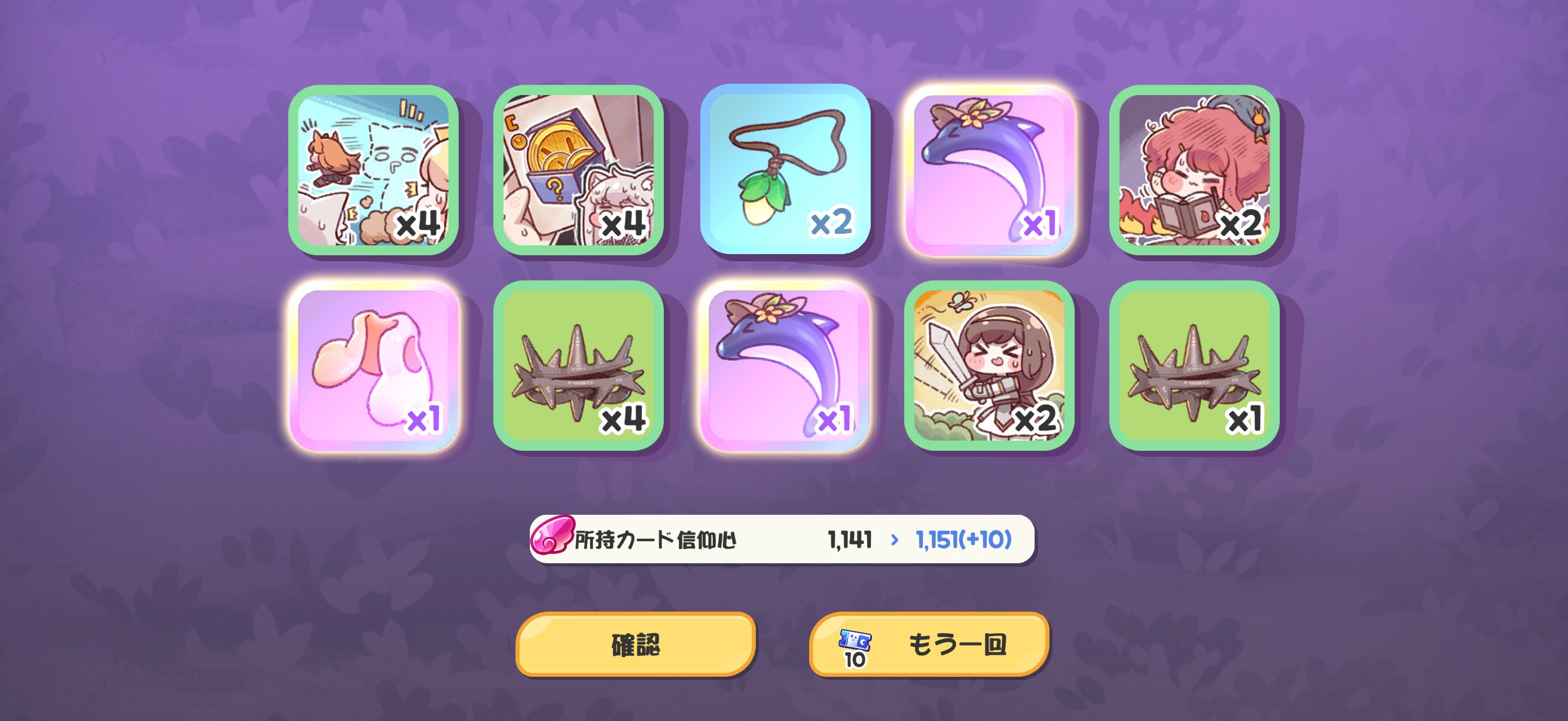Tap the bottom-row dolphin item x1
This screenshot has width=1568, height=721.
click(x=785, y=366)
